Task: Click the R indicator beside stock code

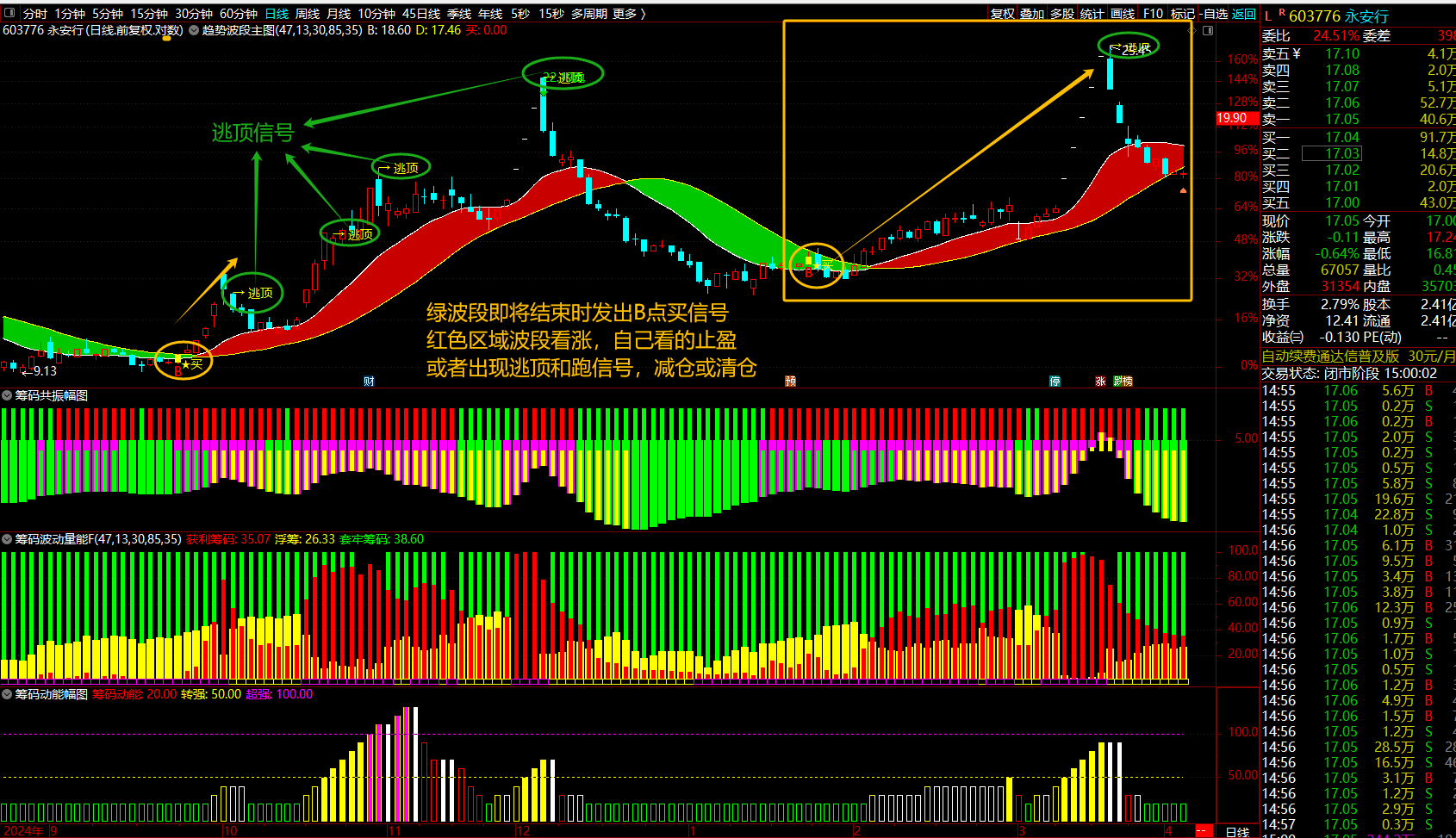Action: [x=1282, y=13]
